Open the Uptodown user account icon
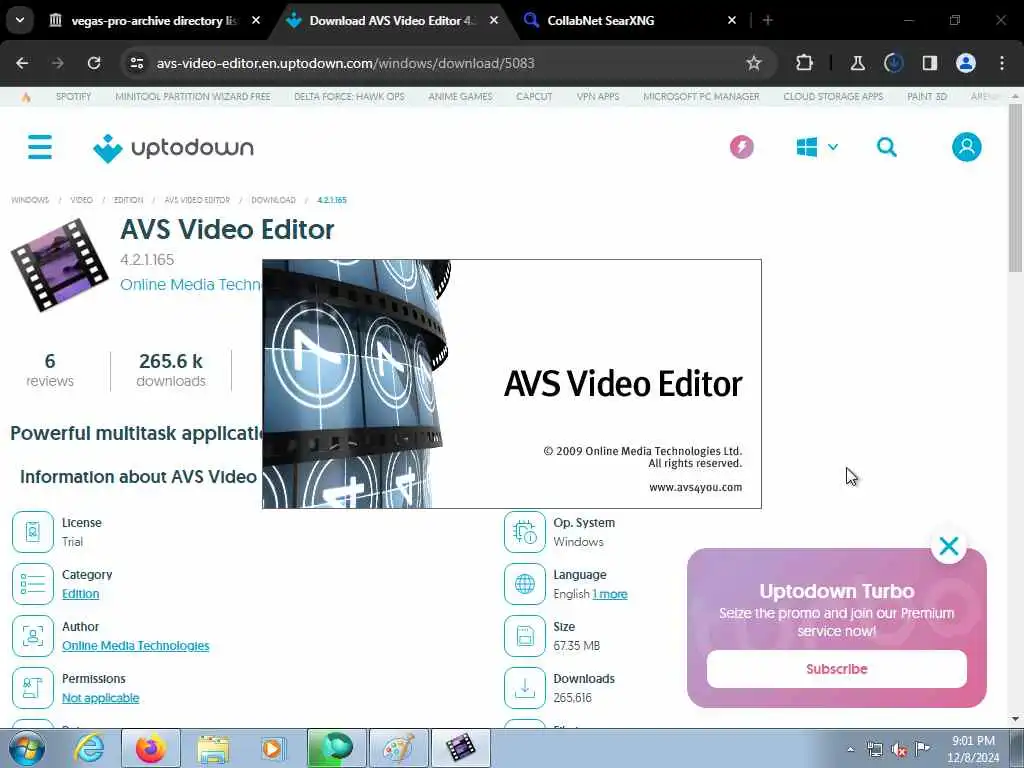Screen dimensions: 1024x768 967,147
